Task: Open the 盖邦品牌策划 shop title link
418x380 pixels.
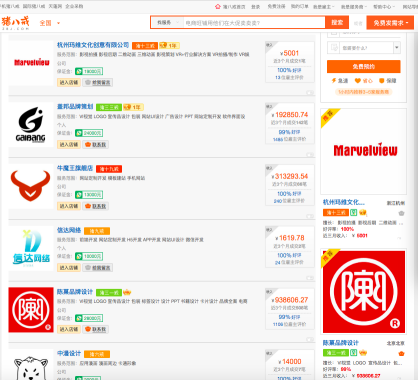Action: pos(75,107)
